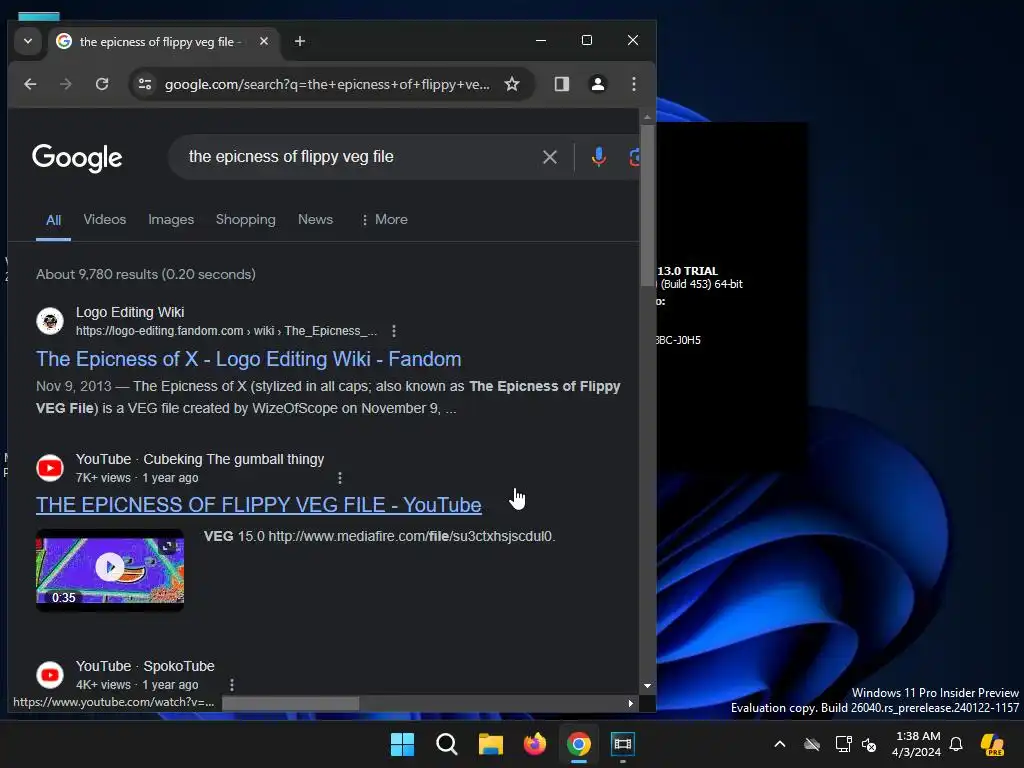Switch to Shopping results tab
Image resolution: width=1024 pixels, height=768 pixels.
pos(246,219)
